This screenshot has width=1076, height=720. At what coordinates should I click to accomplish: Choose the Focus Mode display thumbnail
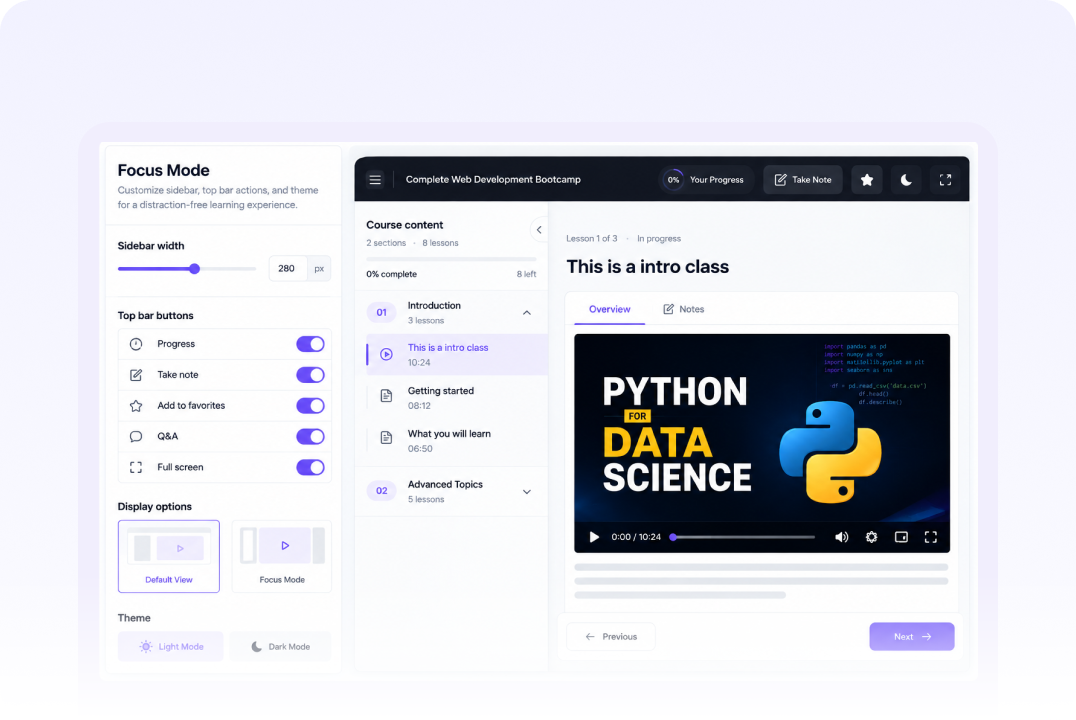click(x=281, y=556)
